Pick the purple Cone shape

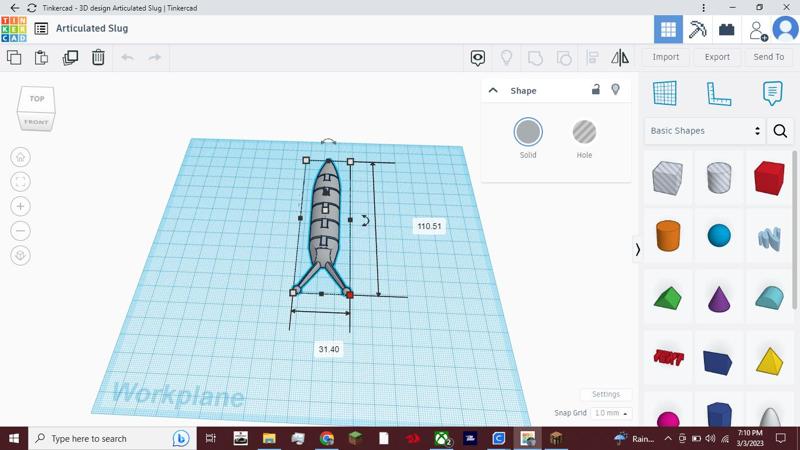pos(719,298)
